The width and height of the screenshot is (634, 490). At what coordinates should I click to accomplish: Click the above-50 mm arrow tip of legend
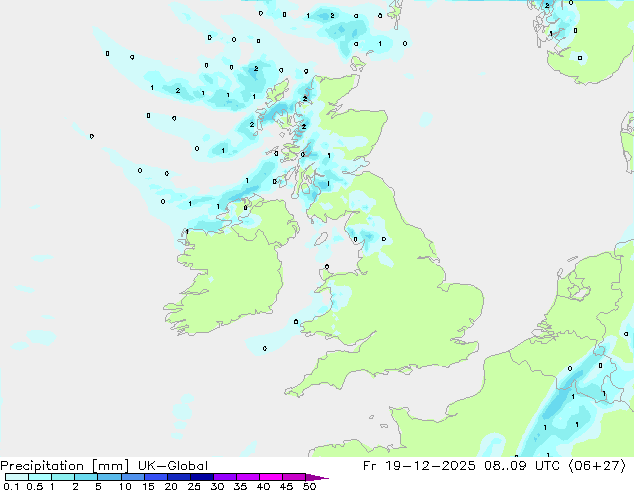317,477
